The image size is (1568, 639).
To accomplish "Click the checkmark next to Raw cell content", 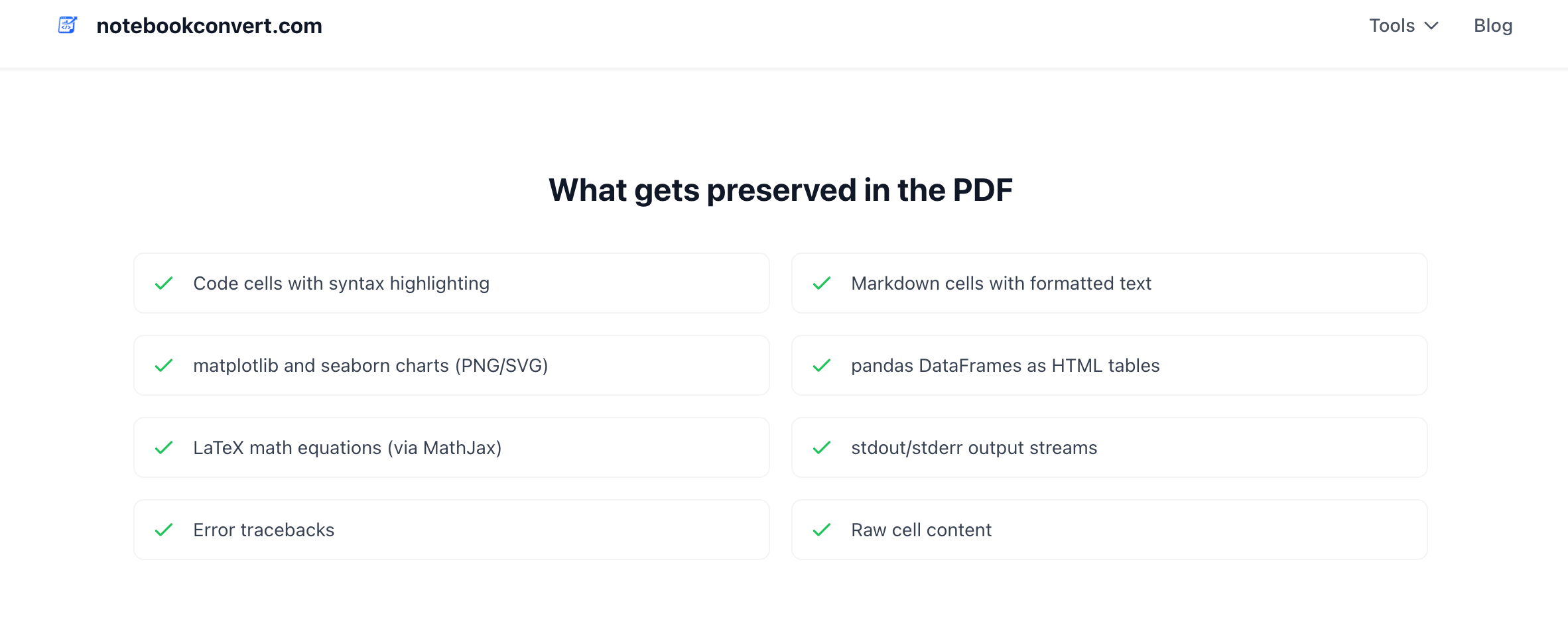I will (x=822, y=530).
